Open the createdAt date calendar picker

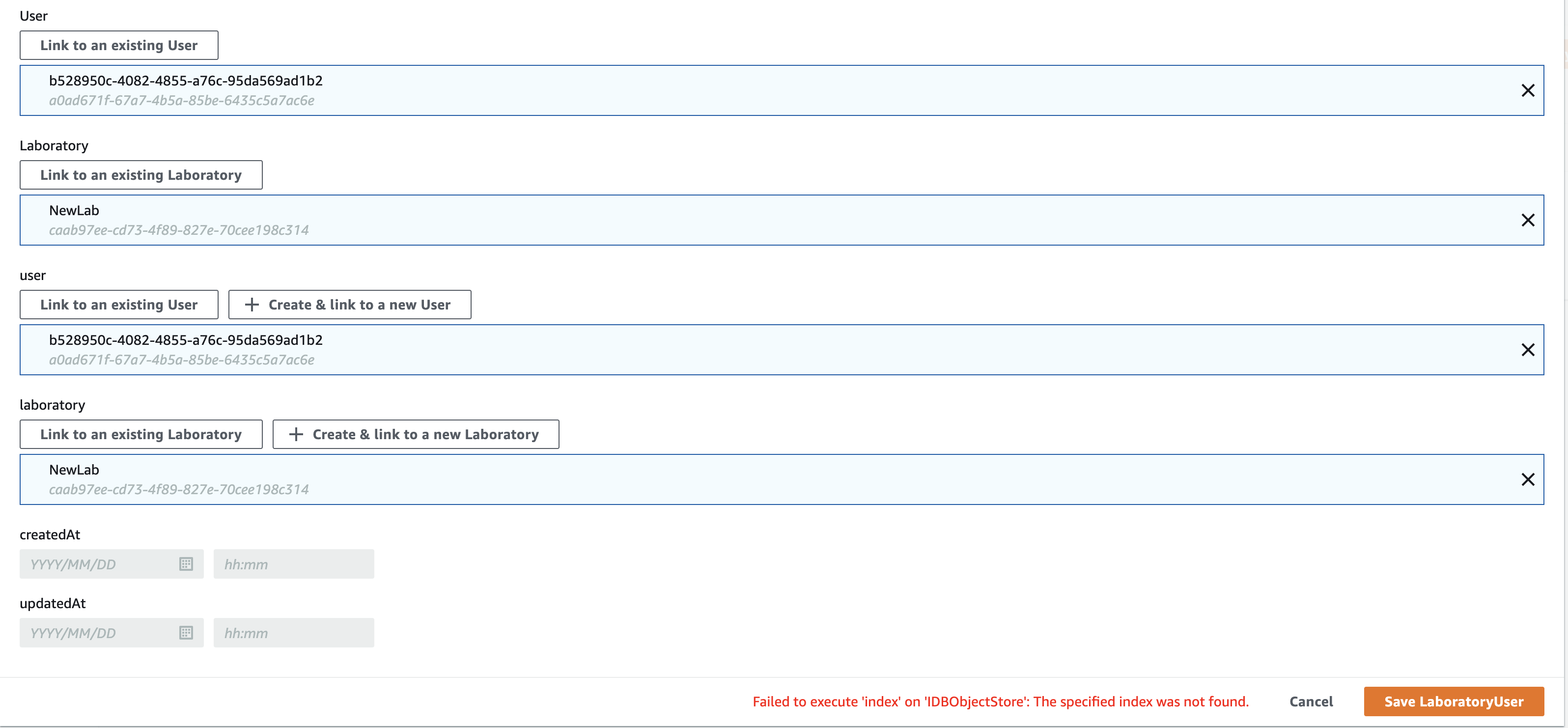[x=186, y=563]
